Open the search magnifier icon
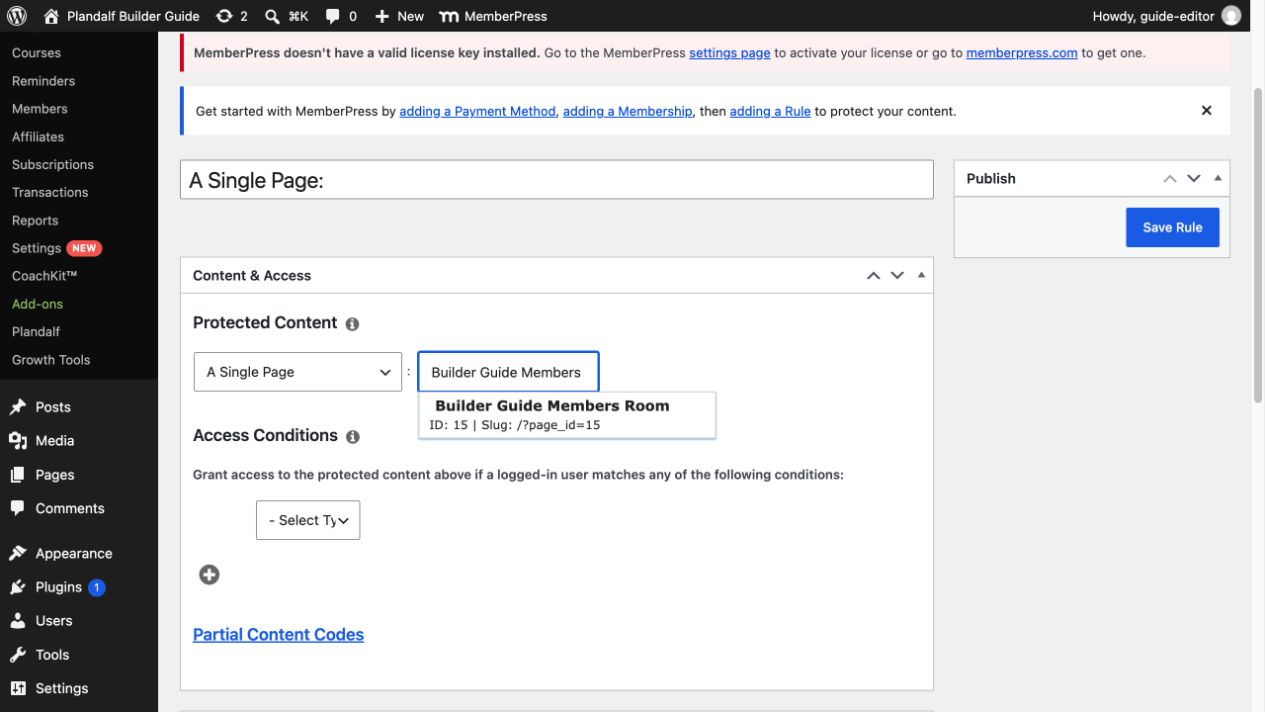Screen dimensions: 1265x712 click(272, 16)
